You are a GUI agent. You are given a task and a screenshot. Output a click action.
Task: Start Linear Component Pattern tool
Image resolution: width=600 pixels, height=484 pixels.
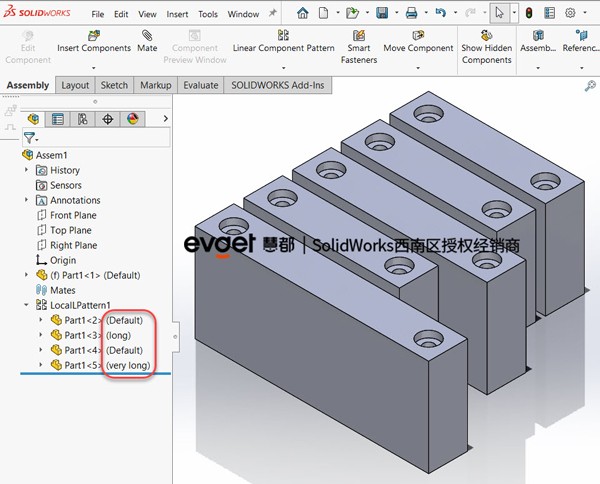284,41
